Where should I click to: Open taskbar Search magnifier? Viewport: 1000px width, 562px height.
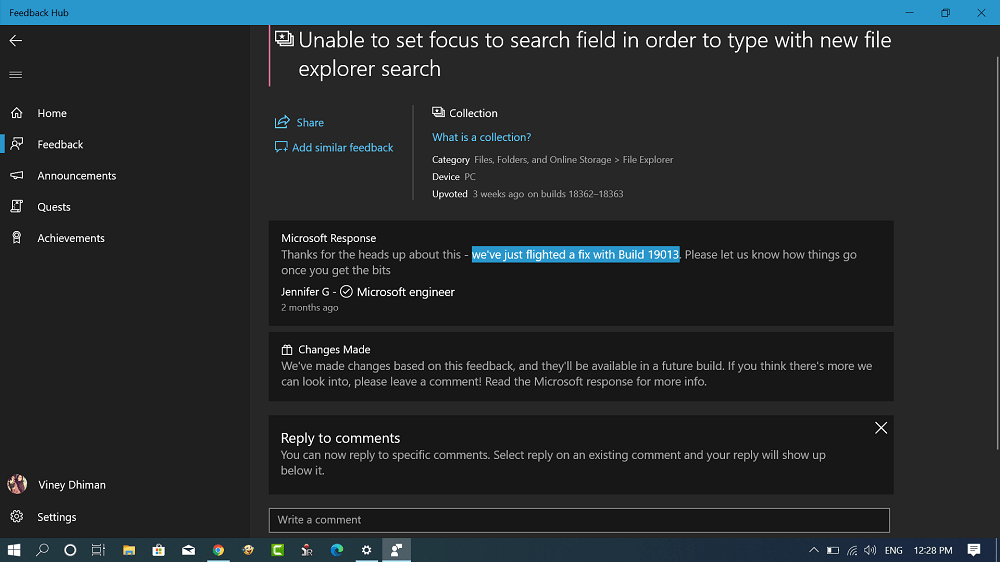click(42, 550)
